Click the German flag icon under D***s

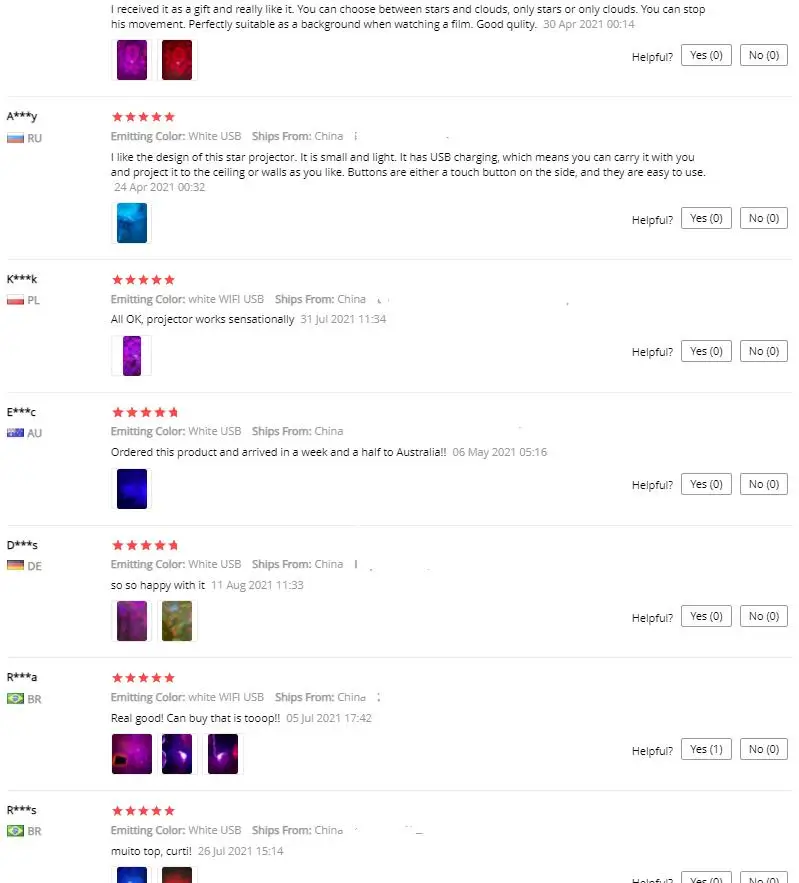point(15,566)
